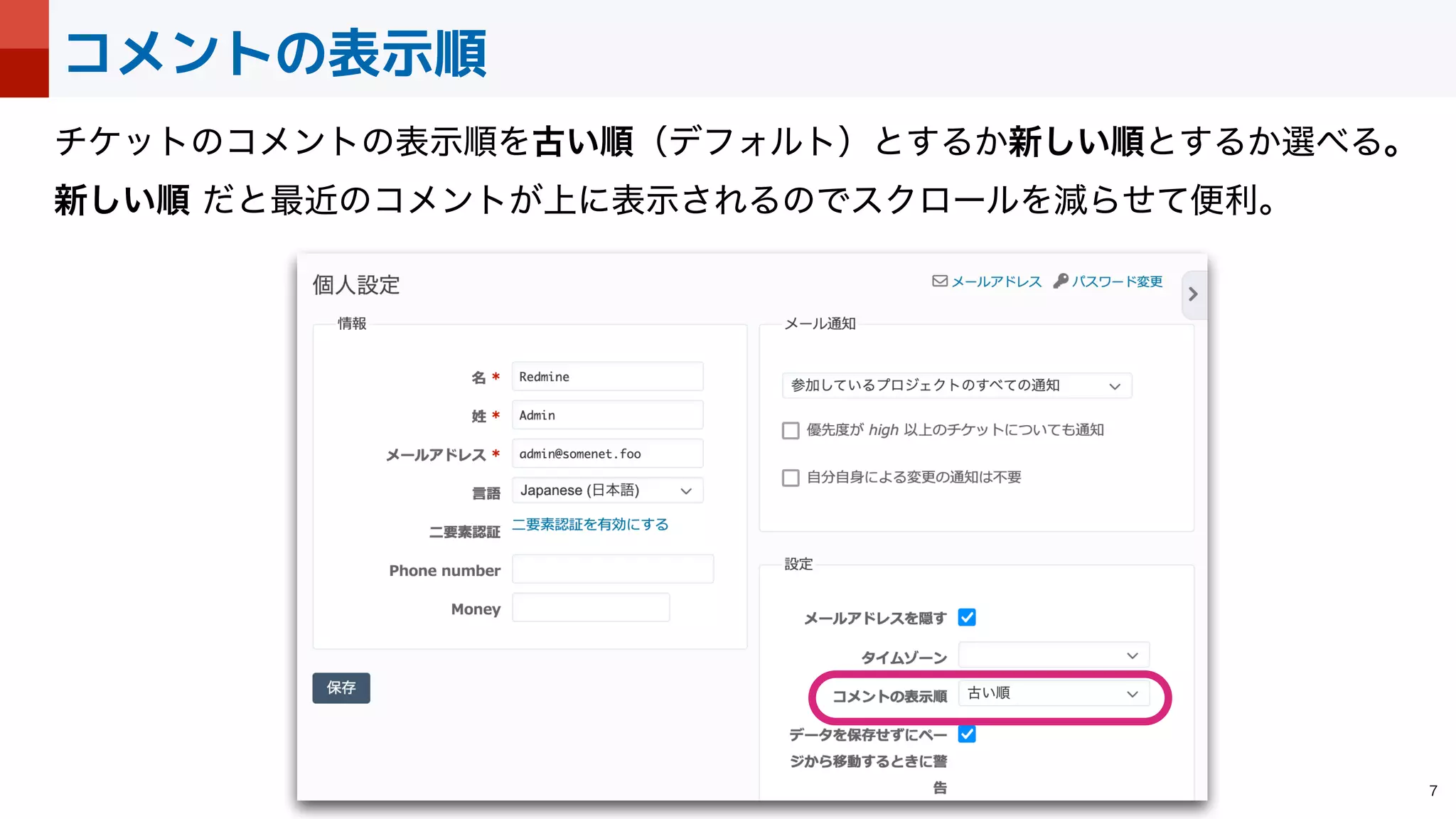Expand the タイムゾーン dropdown

(1053, 655)
